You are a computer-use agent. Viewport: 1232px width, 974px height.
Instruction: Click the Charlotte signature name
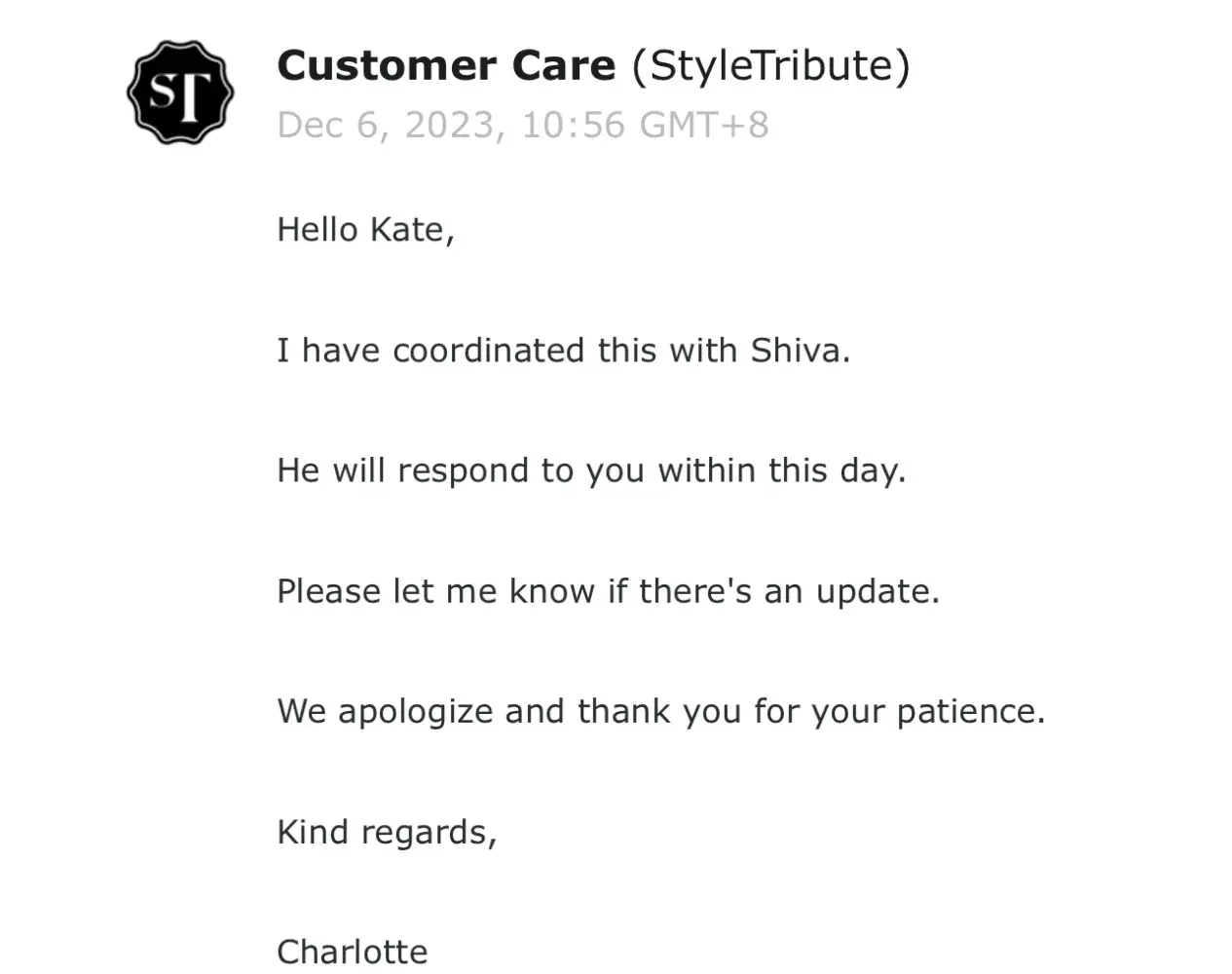[x=353, y=952]
